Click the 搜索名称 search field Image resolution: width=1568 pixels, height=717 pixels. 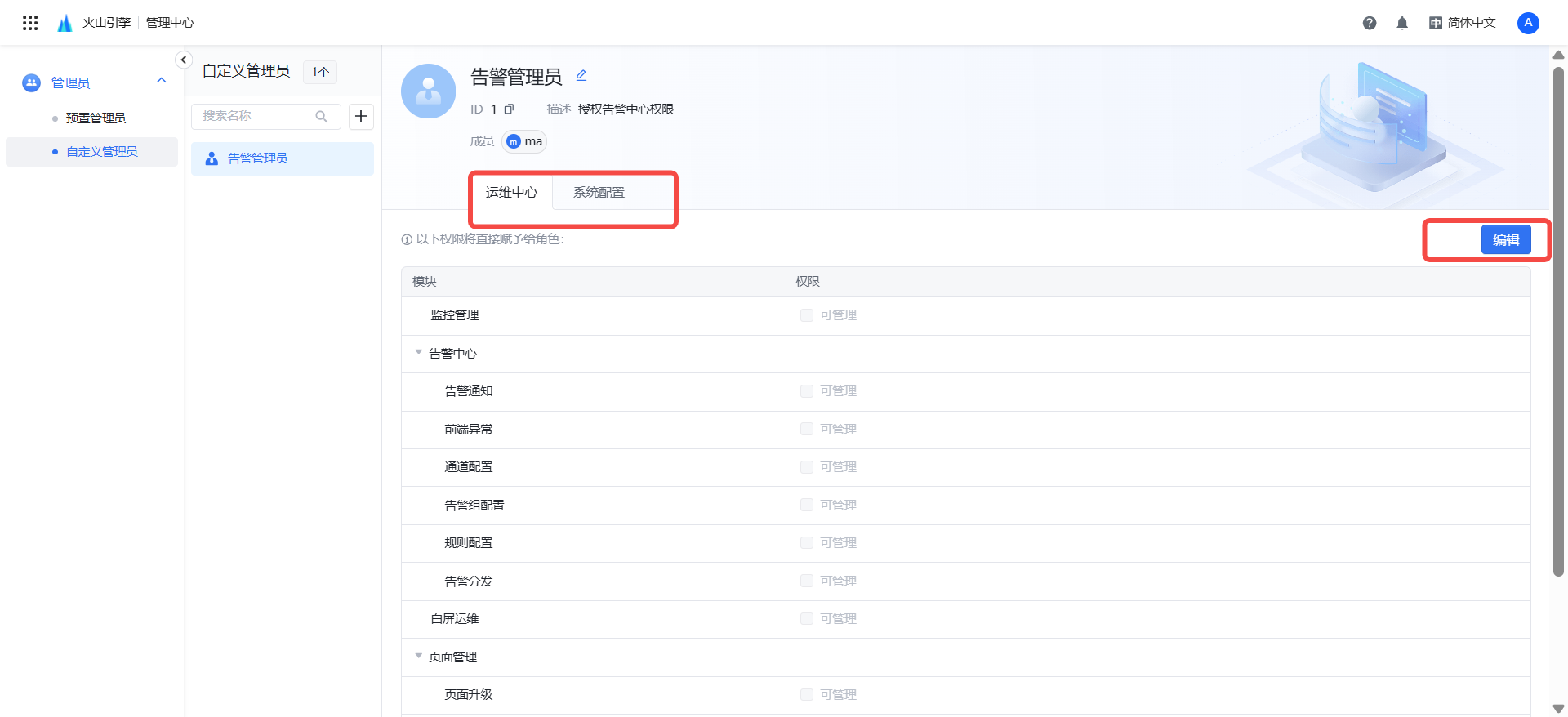(x=255, y=116)
